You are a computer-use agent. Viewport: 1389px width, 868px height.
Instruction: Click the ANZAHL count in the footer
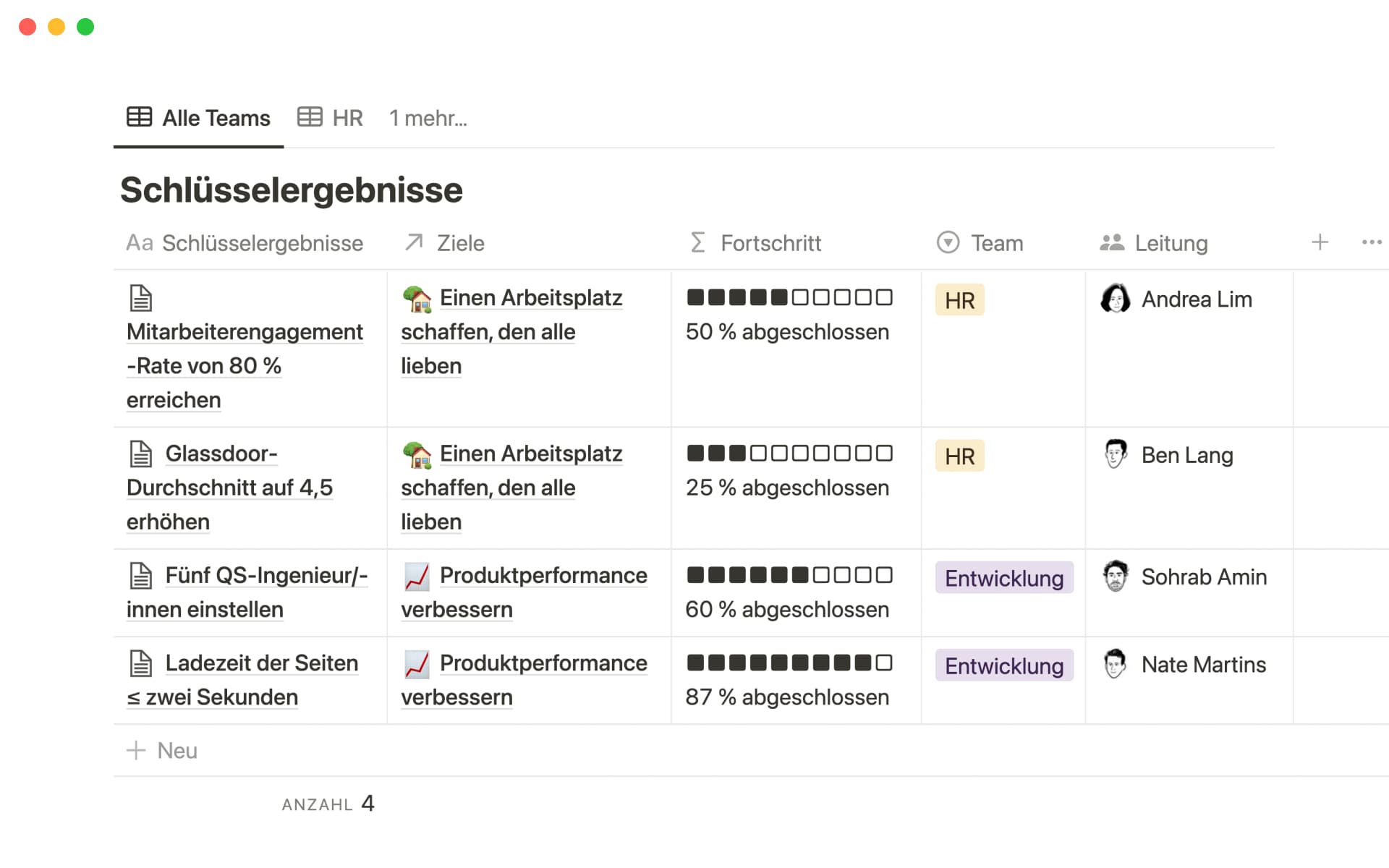[x=328, y=804]
